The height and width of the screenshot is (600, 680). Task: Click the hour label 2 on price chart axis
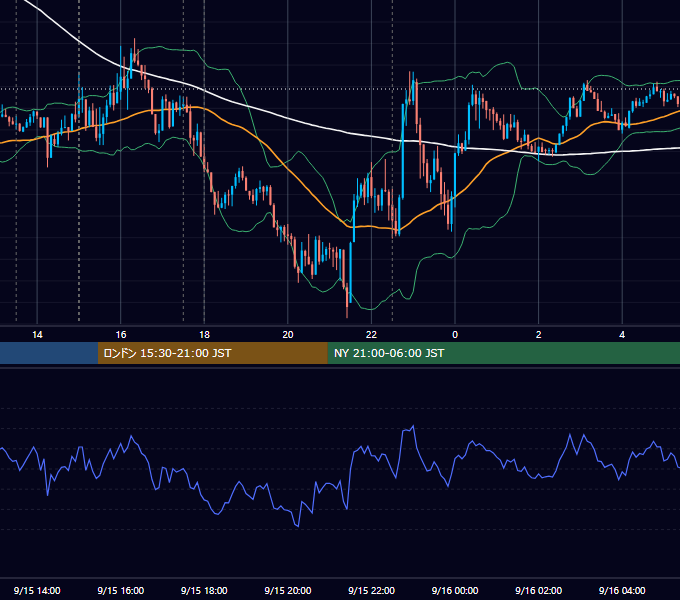[539, 335]
